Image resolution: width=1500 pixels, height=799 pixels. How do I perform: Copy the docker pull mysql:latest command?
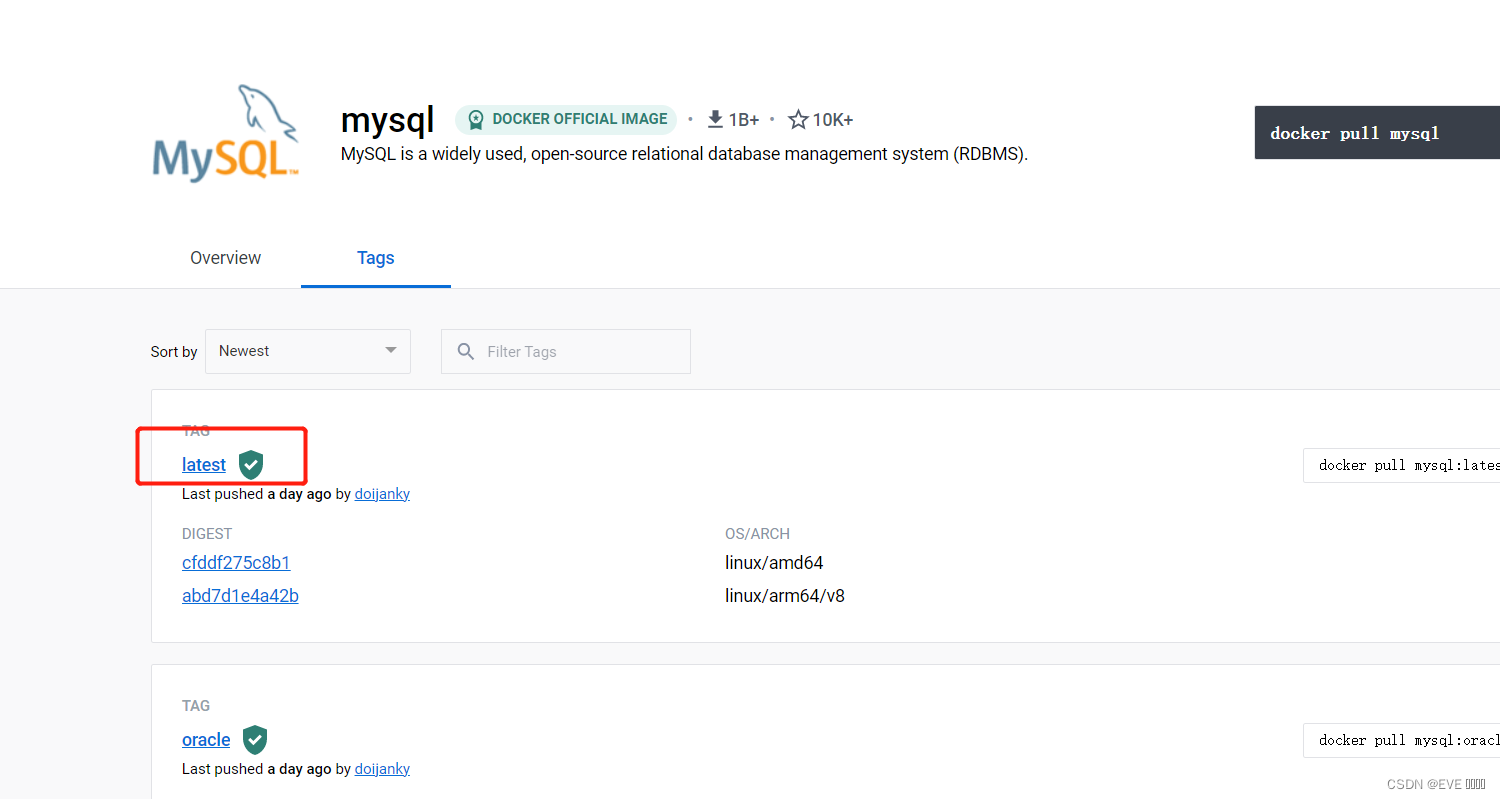1401,465
